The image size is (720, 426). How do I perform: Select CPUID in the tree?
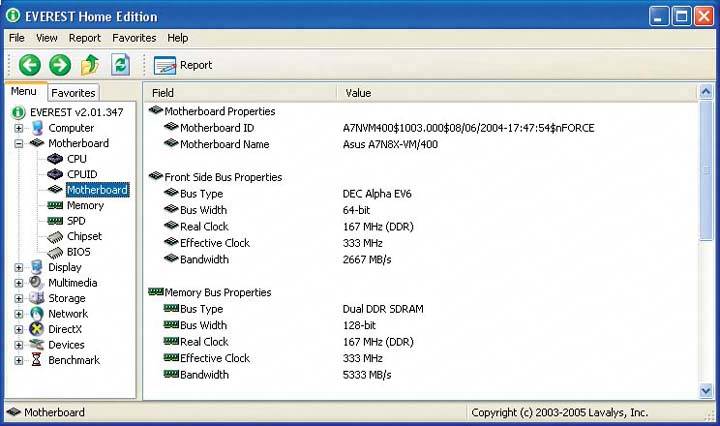pos(84,174)
